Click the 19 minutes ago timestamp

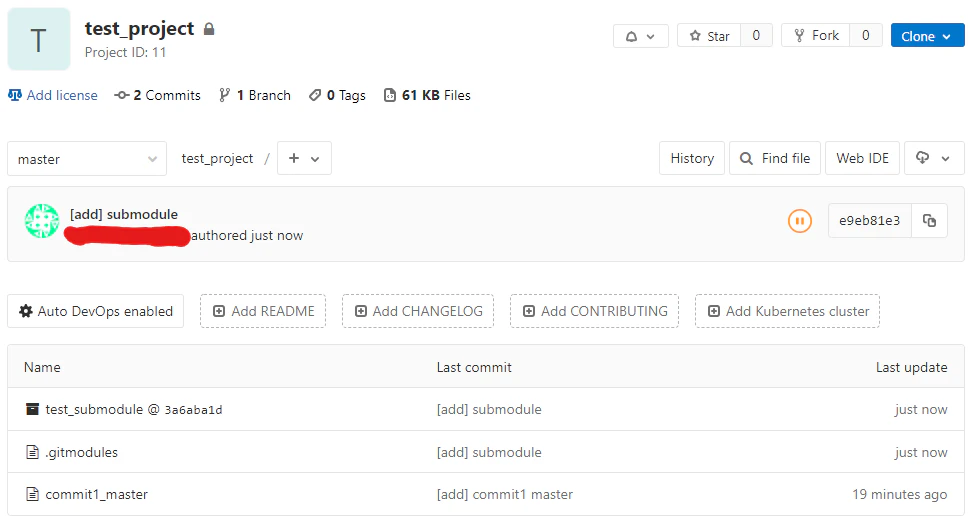900,495
